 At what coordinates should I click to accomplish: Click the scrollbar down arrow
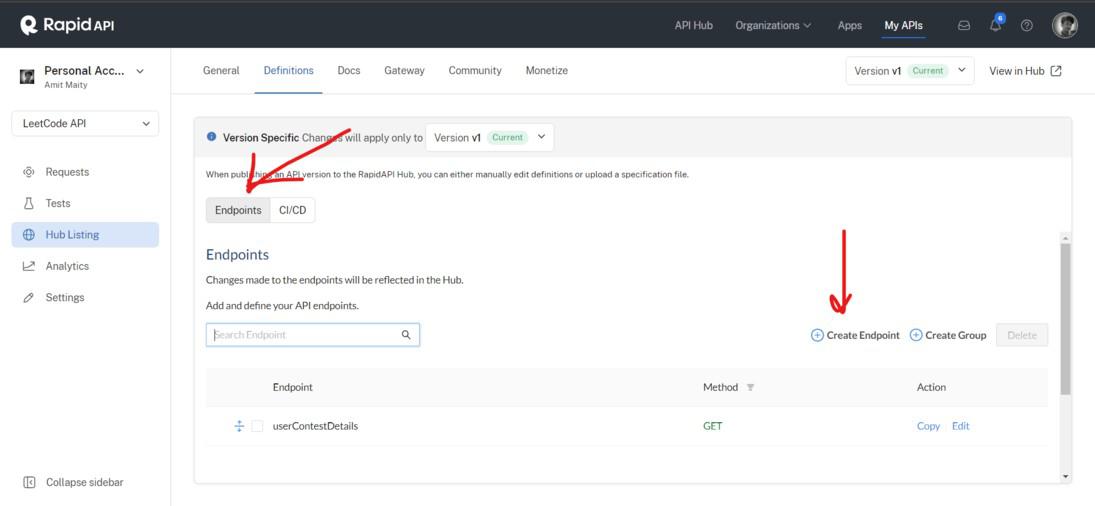point(1066,476)
